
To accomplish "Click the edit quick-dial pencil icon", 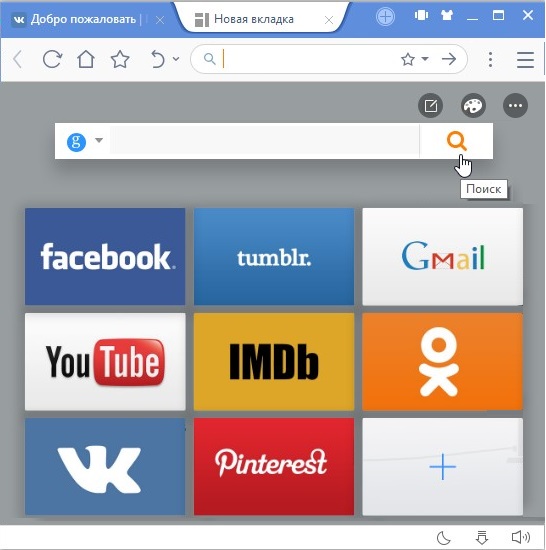I will tap(431, 106).
